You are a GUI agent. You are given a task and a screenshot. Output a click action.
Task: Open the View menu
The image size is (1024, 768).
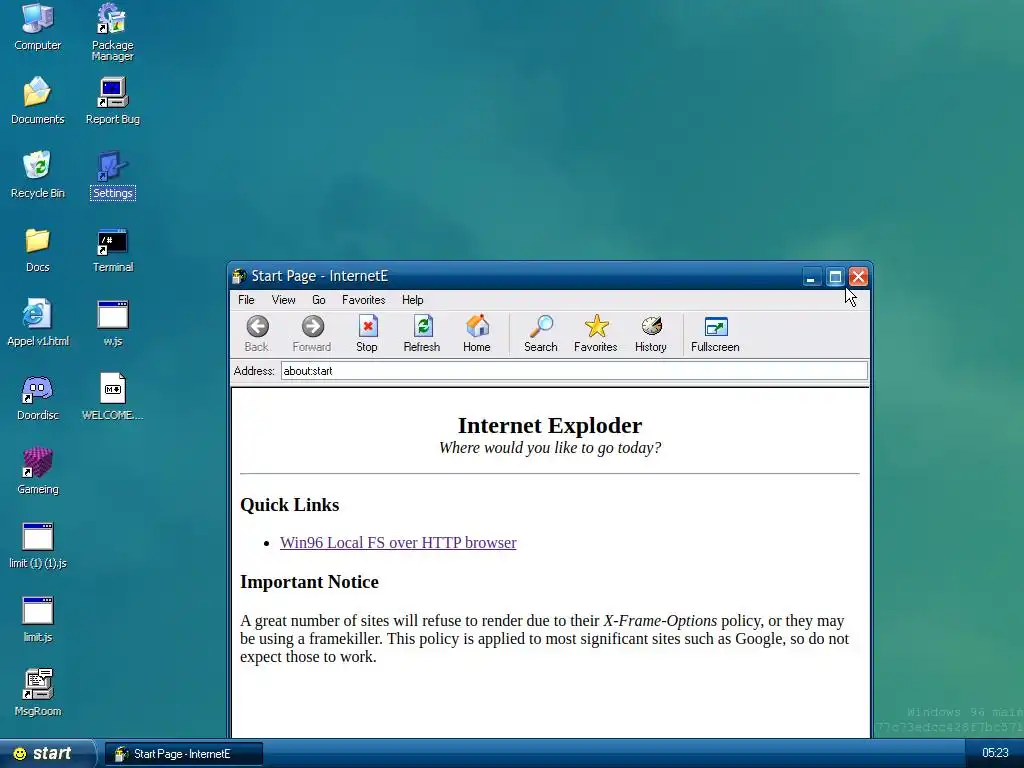coord(283,300)
